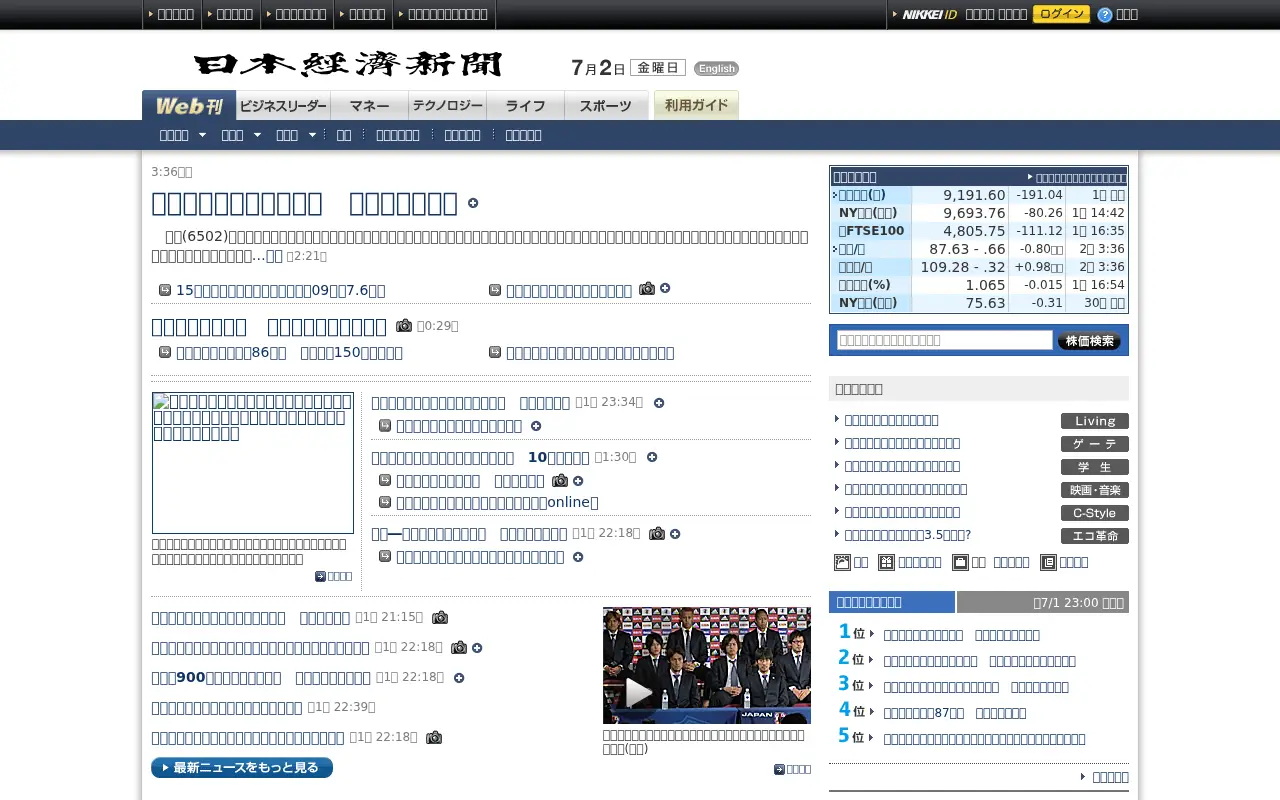Open the 学生 category badge
The height and width of the screenshot is (800, 1280).
[x=1095, y=467]
